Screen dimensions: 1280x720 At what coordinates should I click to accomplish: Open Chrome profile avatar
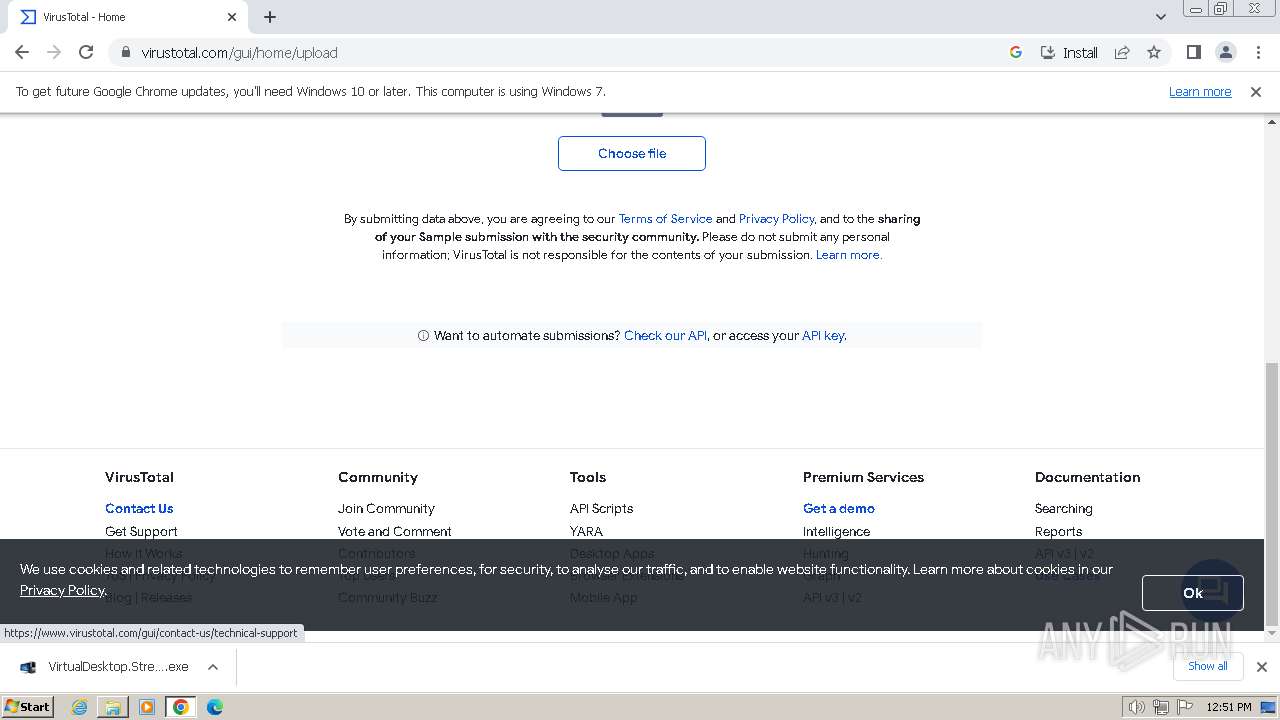click(1225, 52)
